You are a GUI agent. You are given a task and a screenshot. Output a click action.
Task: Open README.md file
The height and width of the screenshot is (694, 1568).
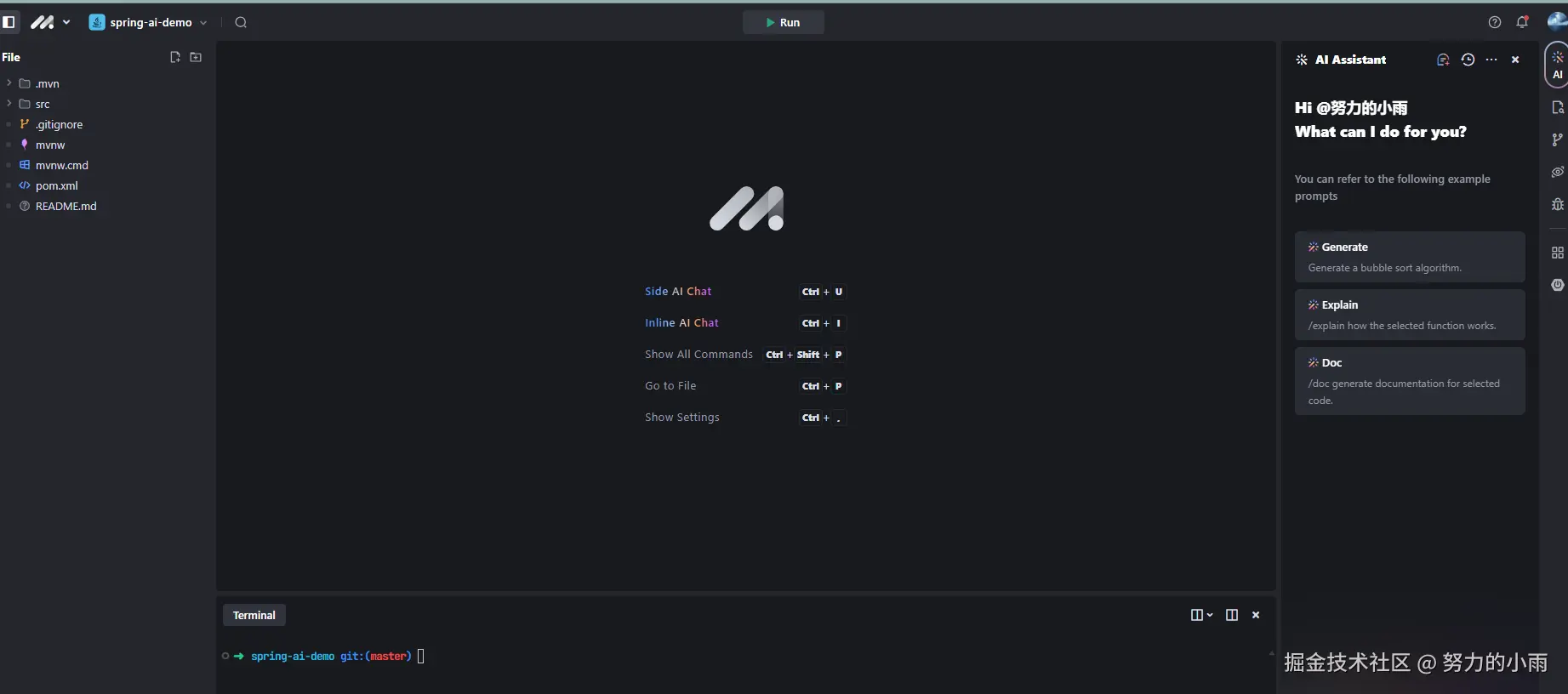click(x=66, y=206)
